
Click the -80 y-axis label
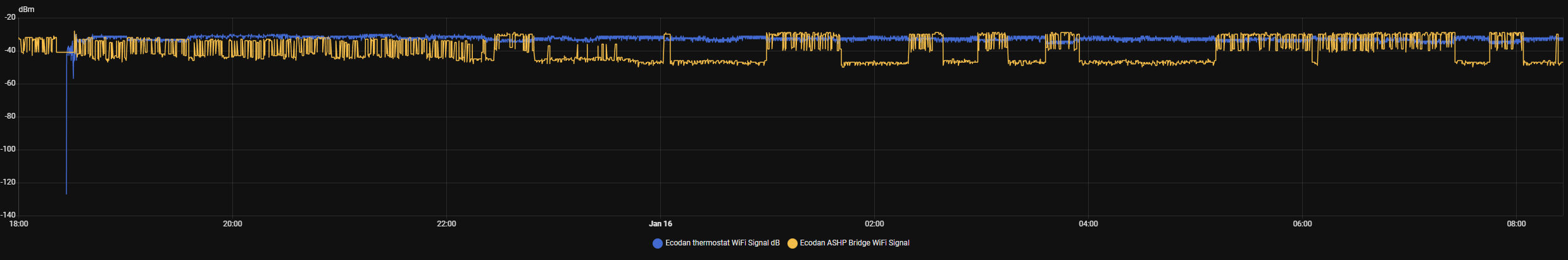pyautogui.click(x=9, y=117)
